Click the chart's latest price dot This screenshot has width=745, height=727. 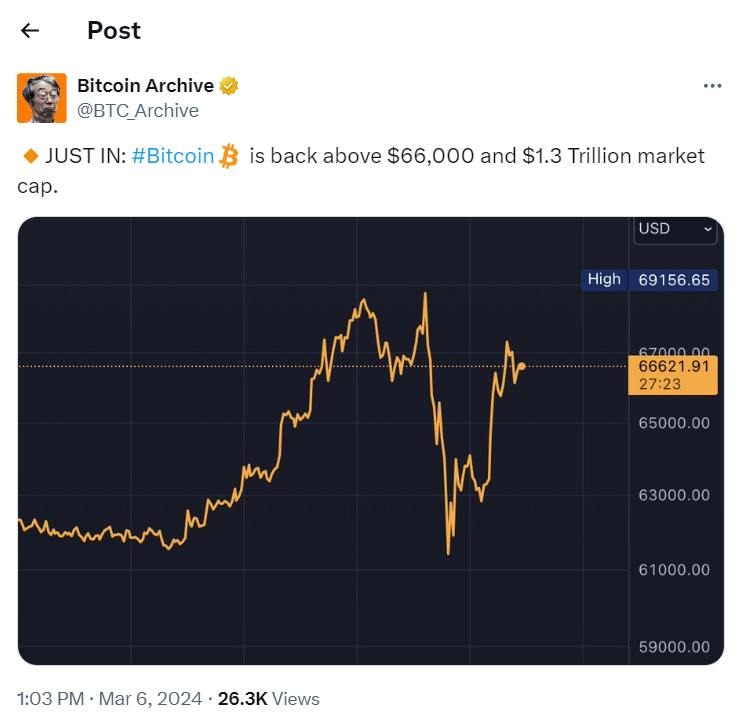pyautogui.click(x=521, y=366)
